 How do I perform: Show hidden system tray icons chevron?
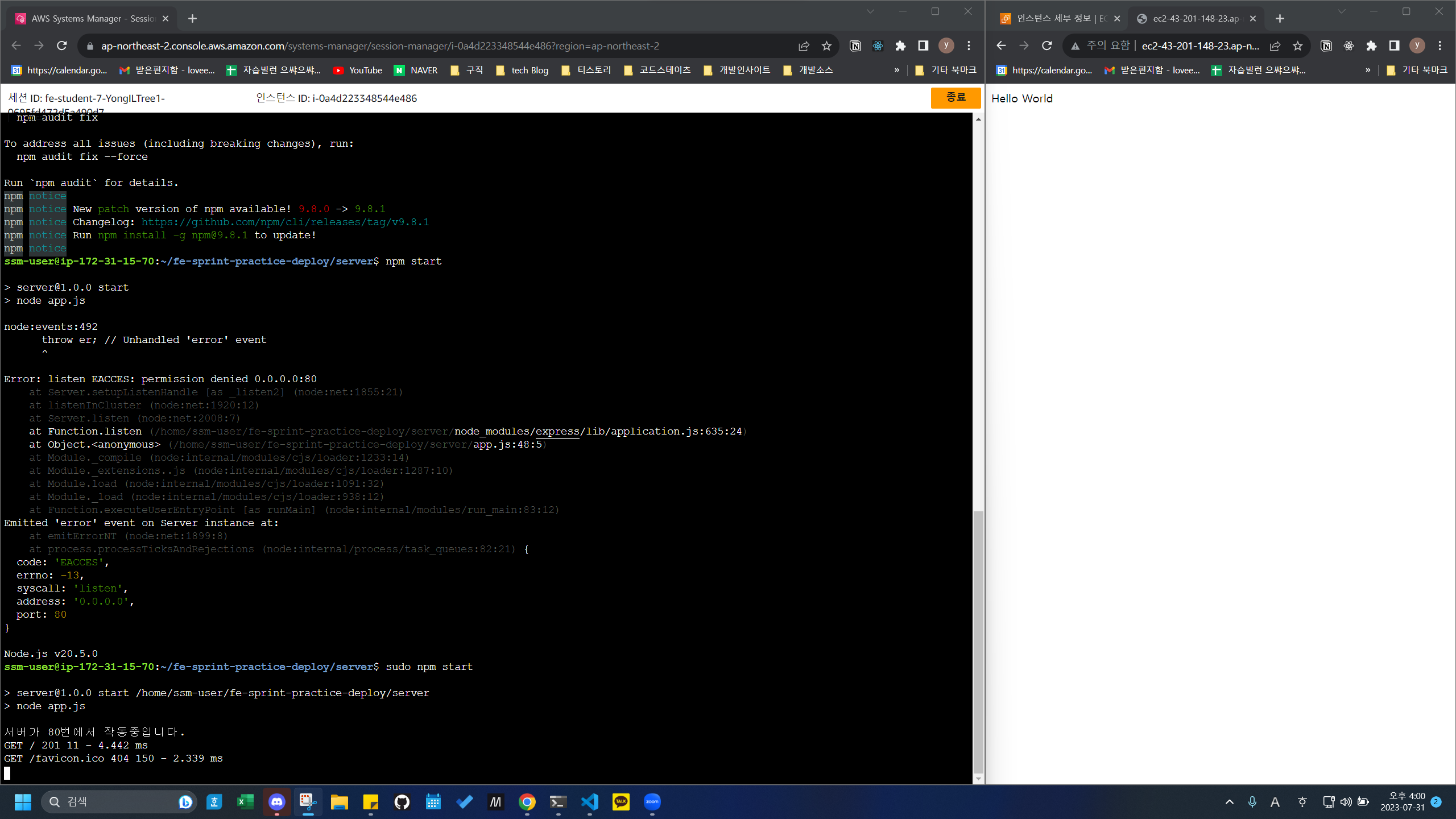pos(1230,802)
